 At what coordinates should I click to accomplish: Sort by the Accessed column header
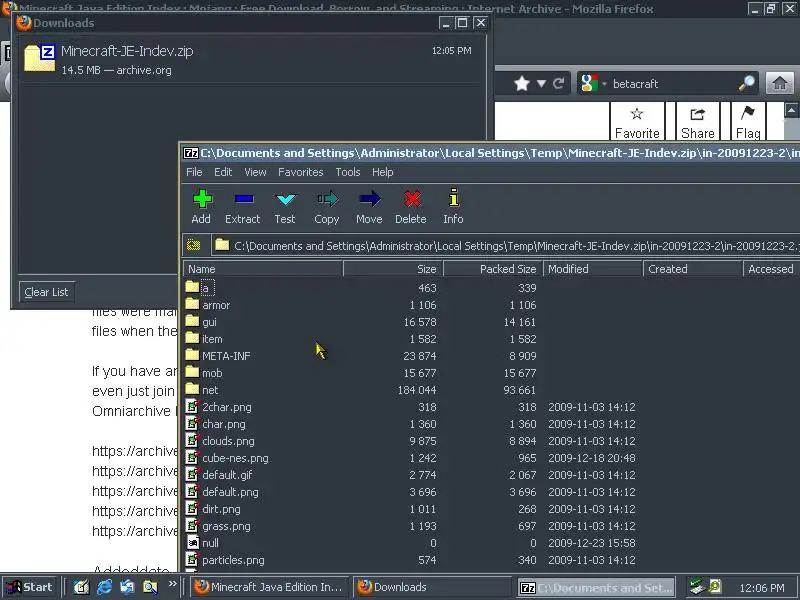pos(771,269)
